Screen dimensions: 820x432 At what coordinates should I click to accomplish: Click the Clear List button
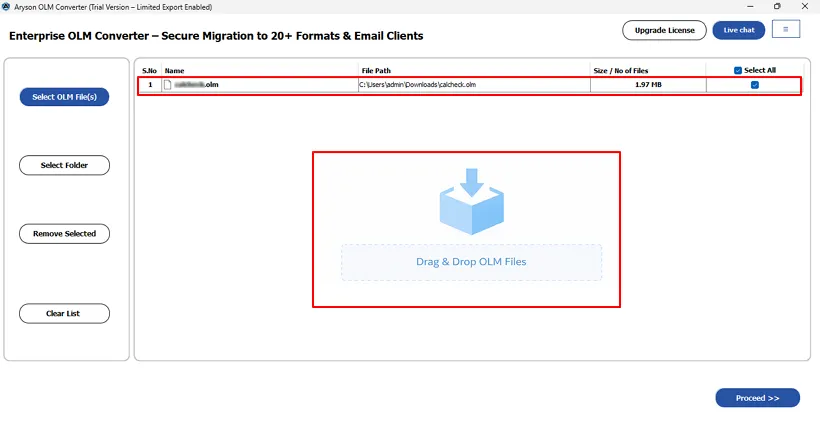point(64,313)
